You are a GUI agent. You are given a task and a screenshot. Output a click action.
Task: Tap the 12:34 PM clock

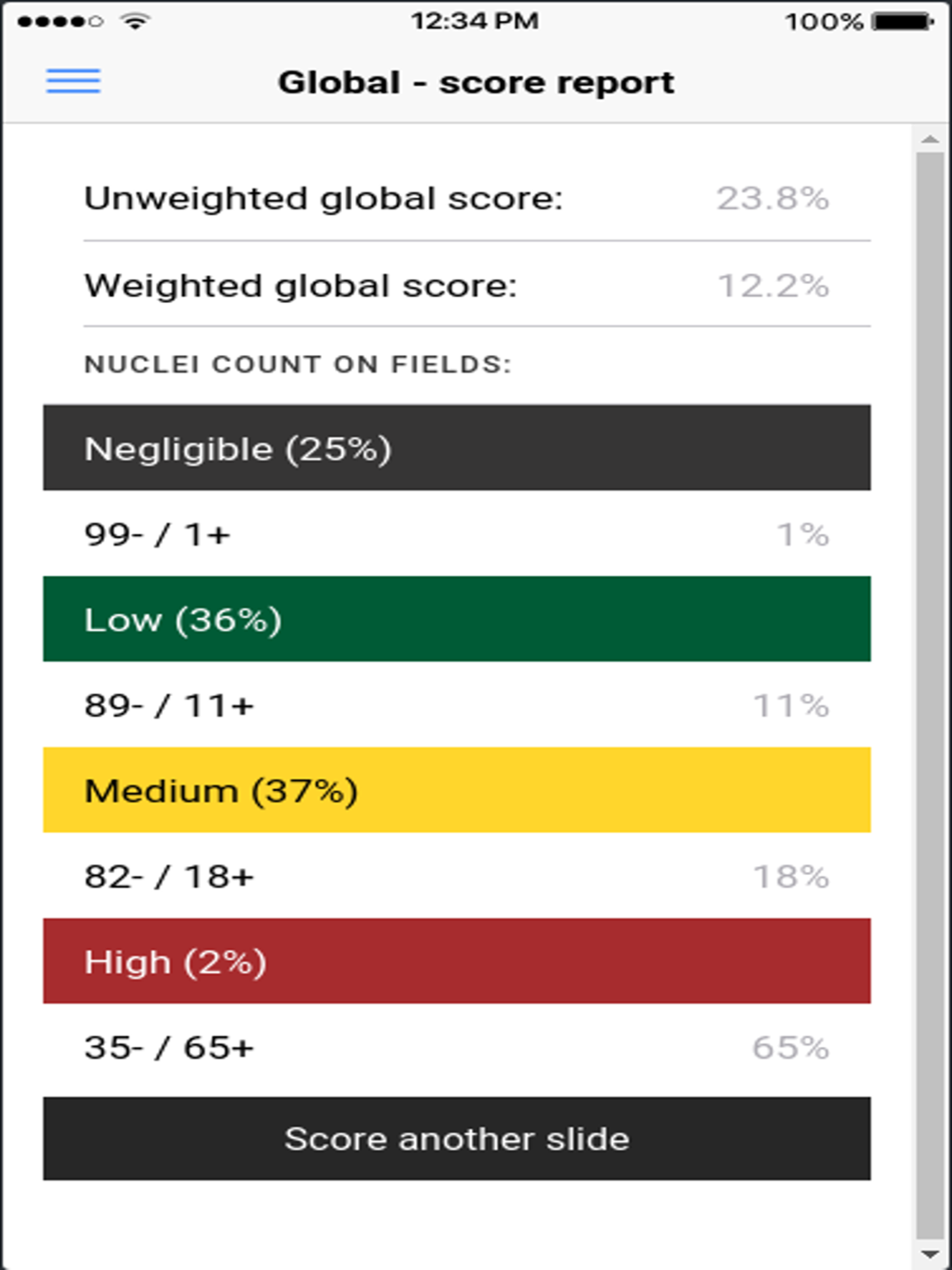point(474,21)
